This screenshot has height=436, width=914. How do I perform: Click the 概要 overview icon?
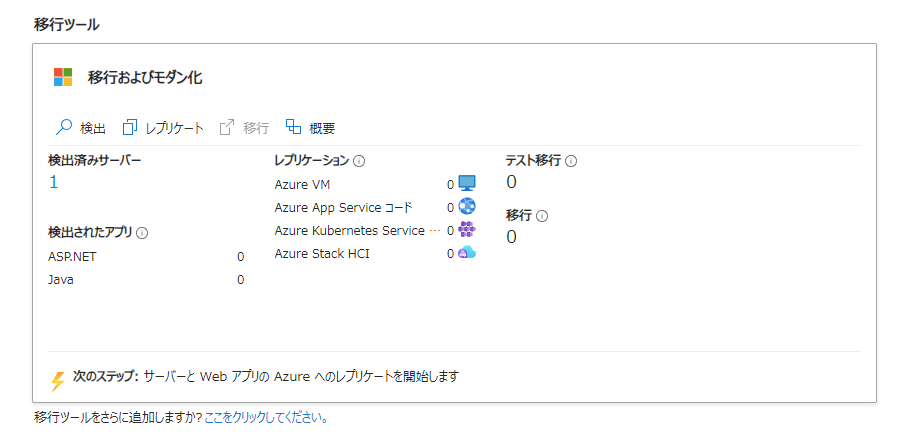pos(293,126)
